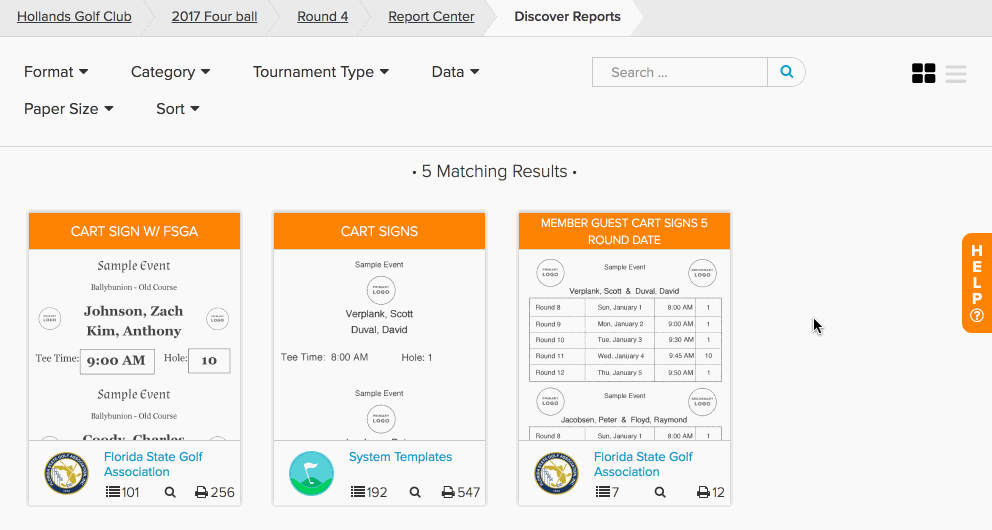Click the 5 Matching Results text
Viewport: 992px width, 530px height.
tap(495, 171)
